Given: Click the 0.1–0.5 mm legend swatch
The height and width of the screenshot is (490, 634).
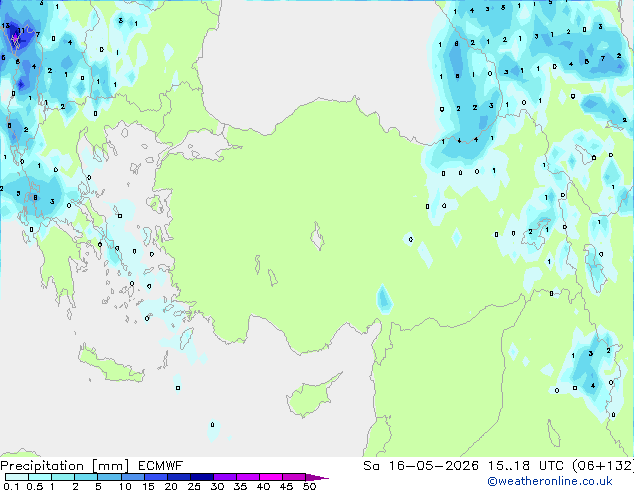Looking at the screenshot, I should pyautogui.click(x=17, y=477).
